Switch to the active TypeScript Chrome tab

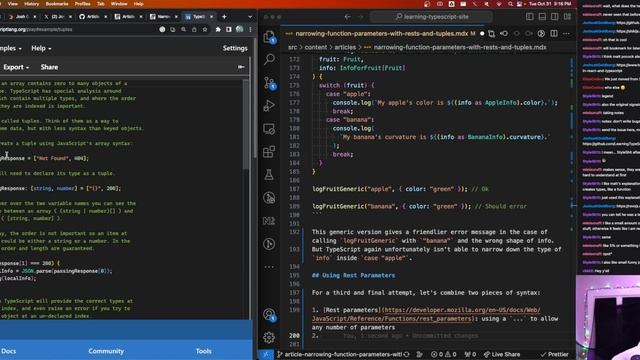tap(199, 17)
